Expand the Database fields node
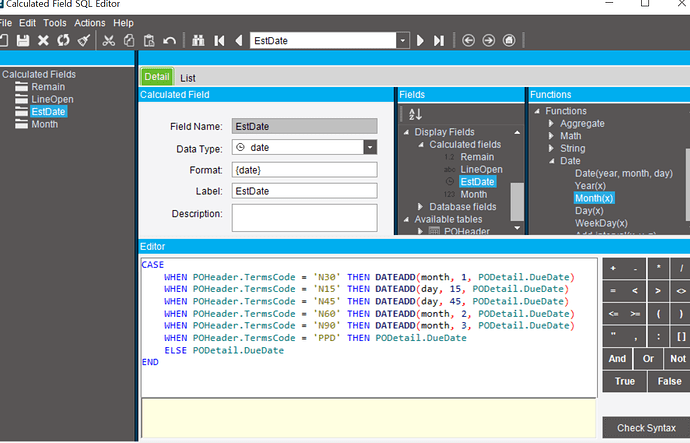The width and height of the screenshot is (690, 443). [x=420, y=207]
